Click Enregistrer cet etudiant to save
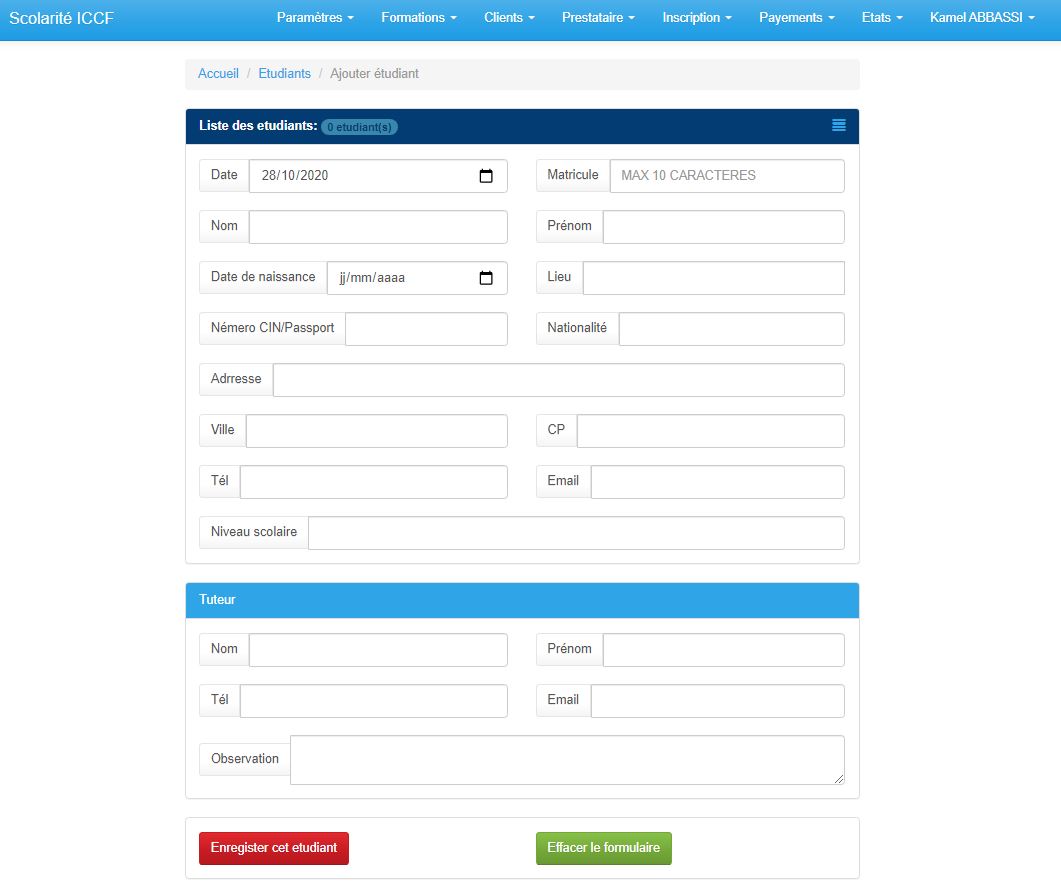Screen dimensions: 1061x894 coord(273,847)
